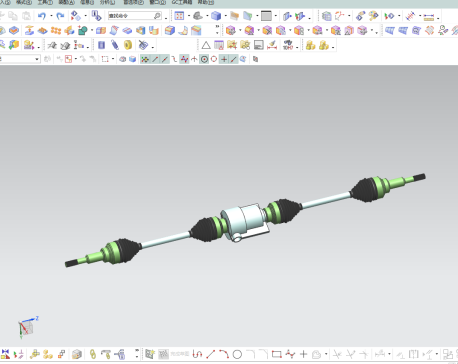
Task: Click the dashed rectangle selection icon
Action: tap(105, 59)
